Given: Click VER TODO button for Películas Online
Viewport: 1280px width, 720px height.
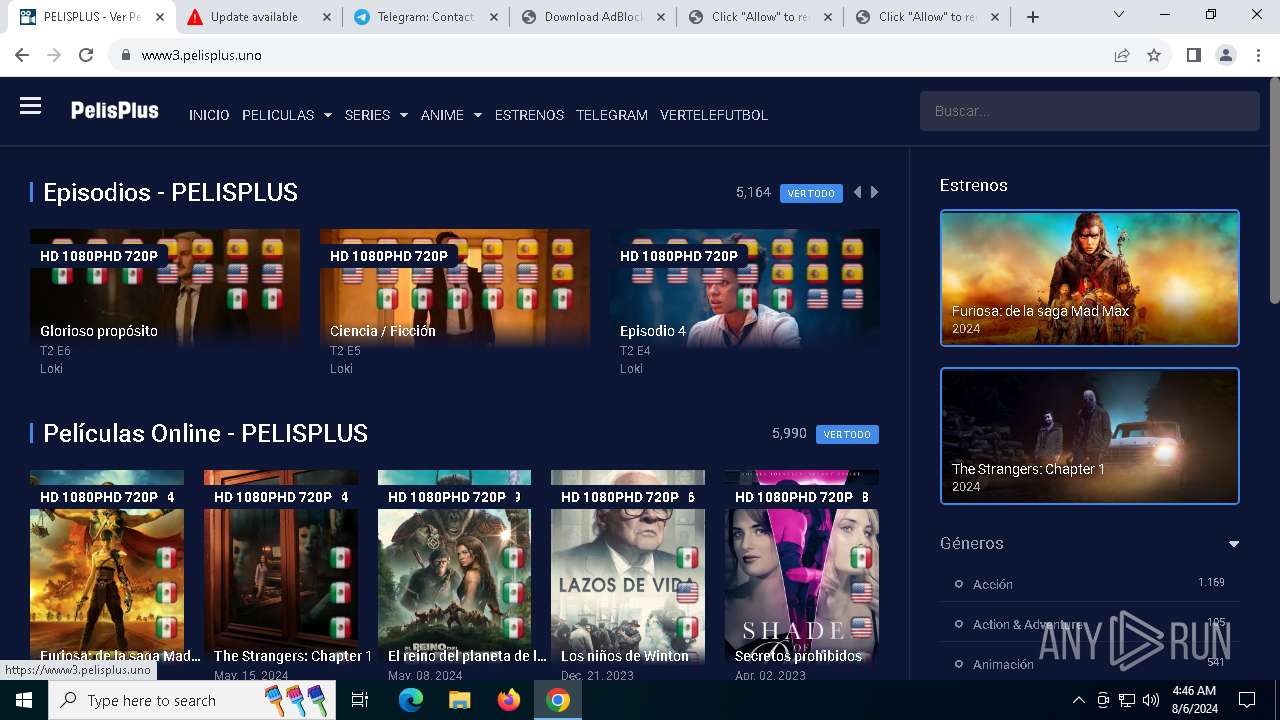Looking at the screenshot, I should click(847, 434).
